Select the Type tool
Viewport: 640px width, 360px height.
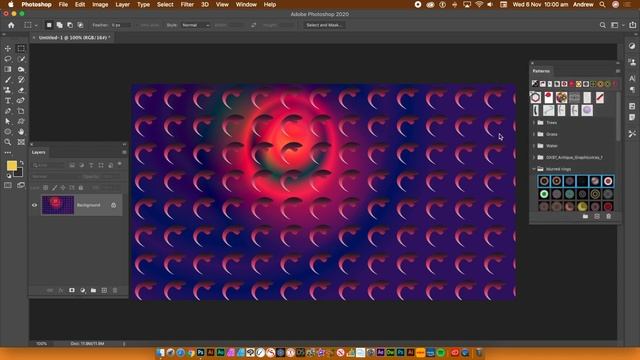coord(8,100)
